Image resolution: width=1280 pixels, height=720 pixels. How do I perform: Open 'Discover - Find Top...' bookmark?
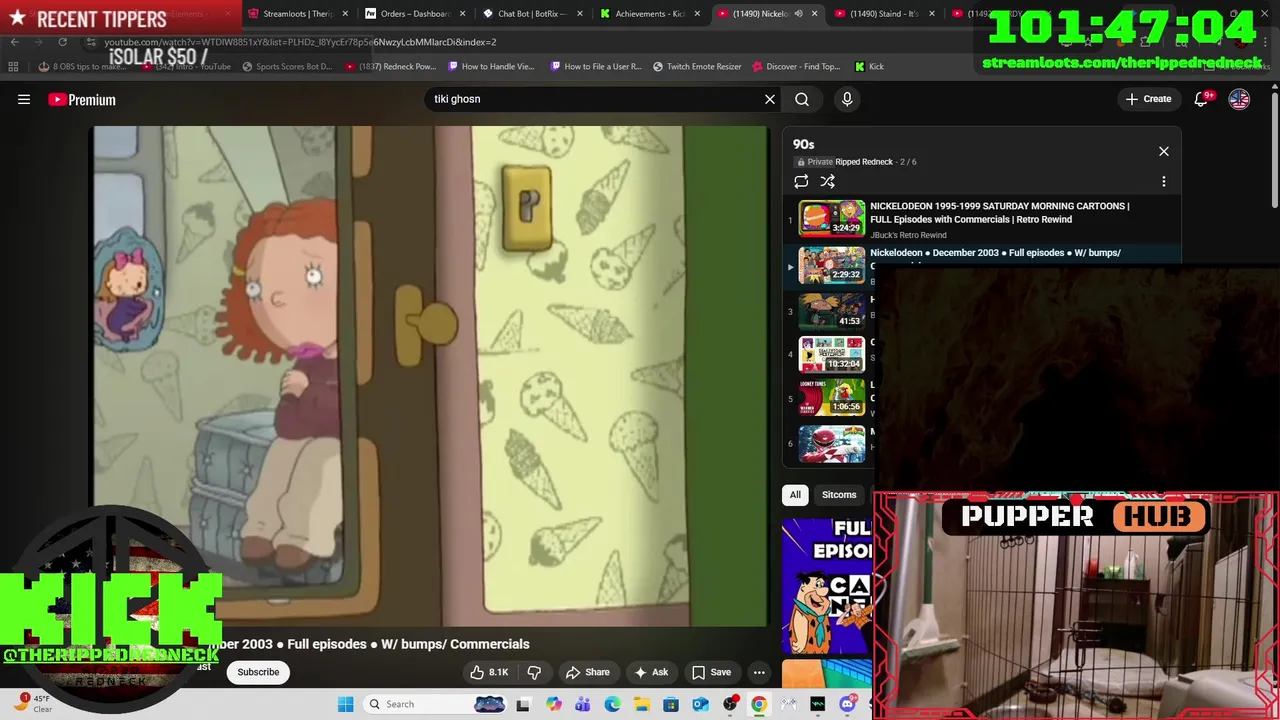click(796, 67)
